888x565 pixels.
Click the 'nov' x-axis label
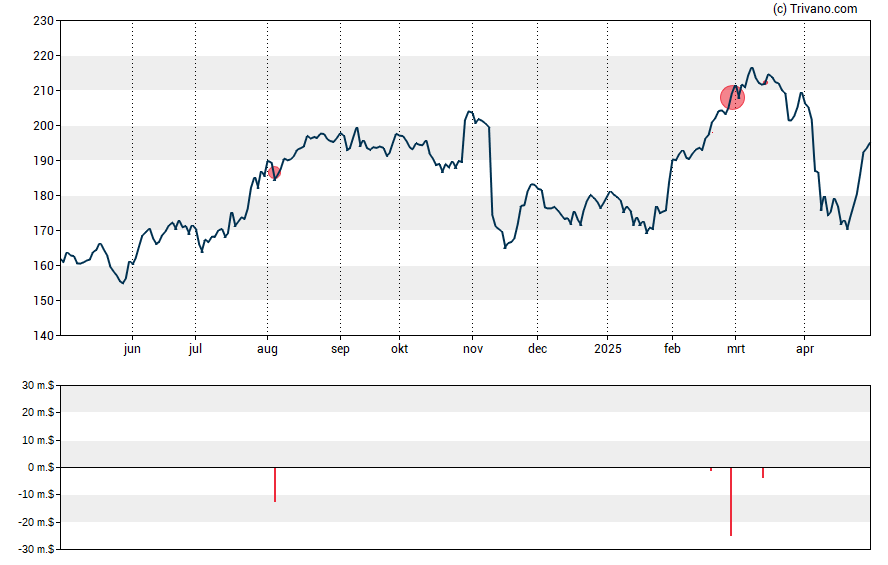click(x=473, y=349)
